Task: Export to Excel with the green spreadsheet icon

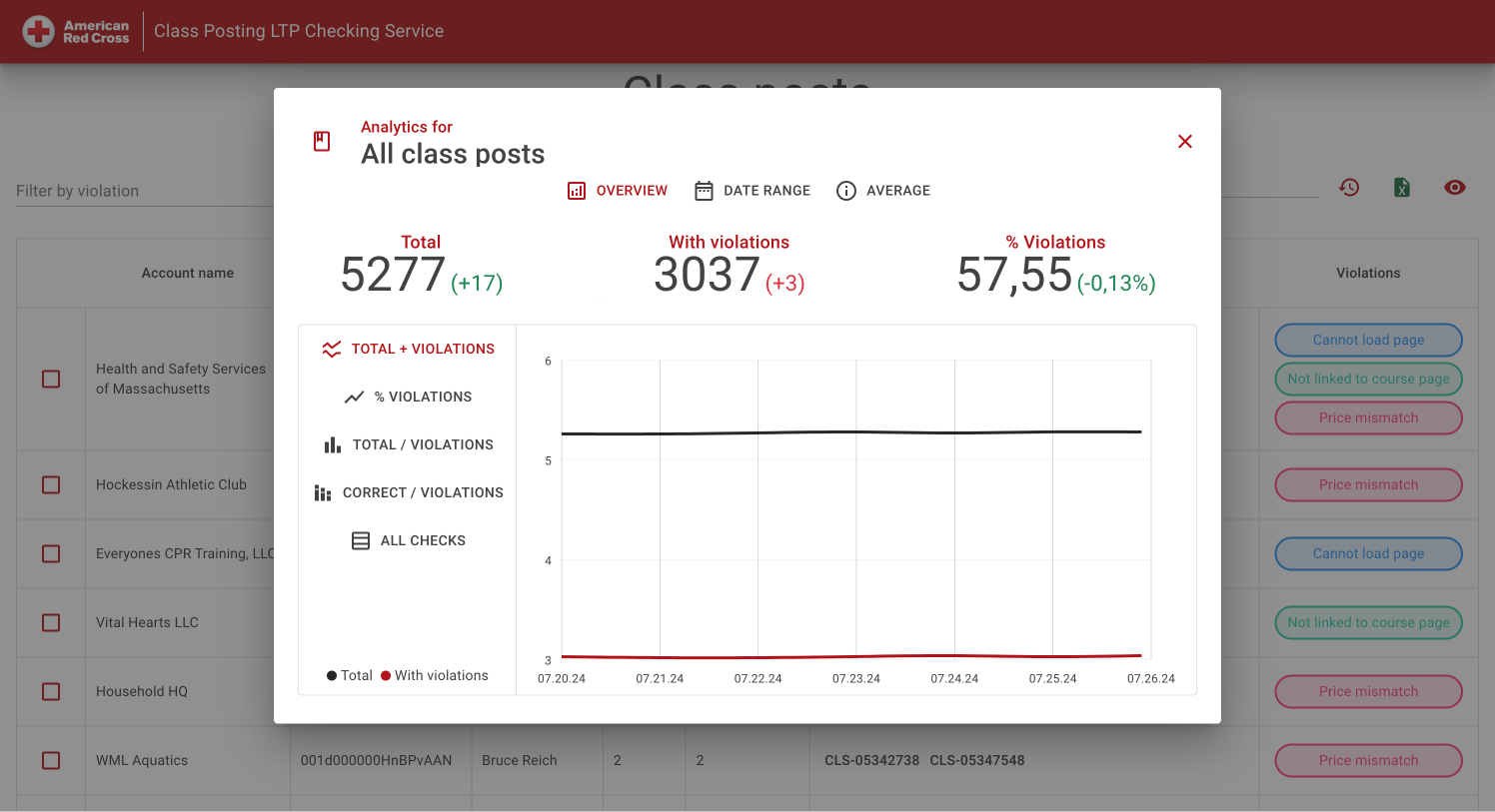Action: (x=1402, y=187)
